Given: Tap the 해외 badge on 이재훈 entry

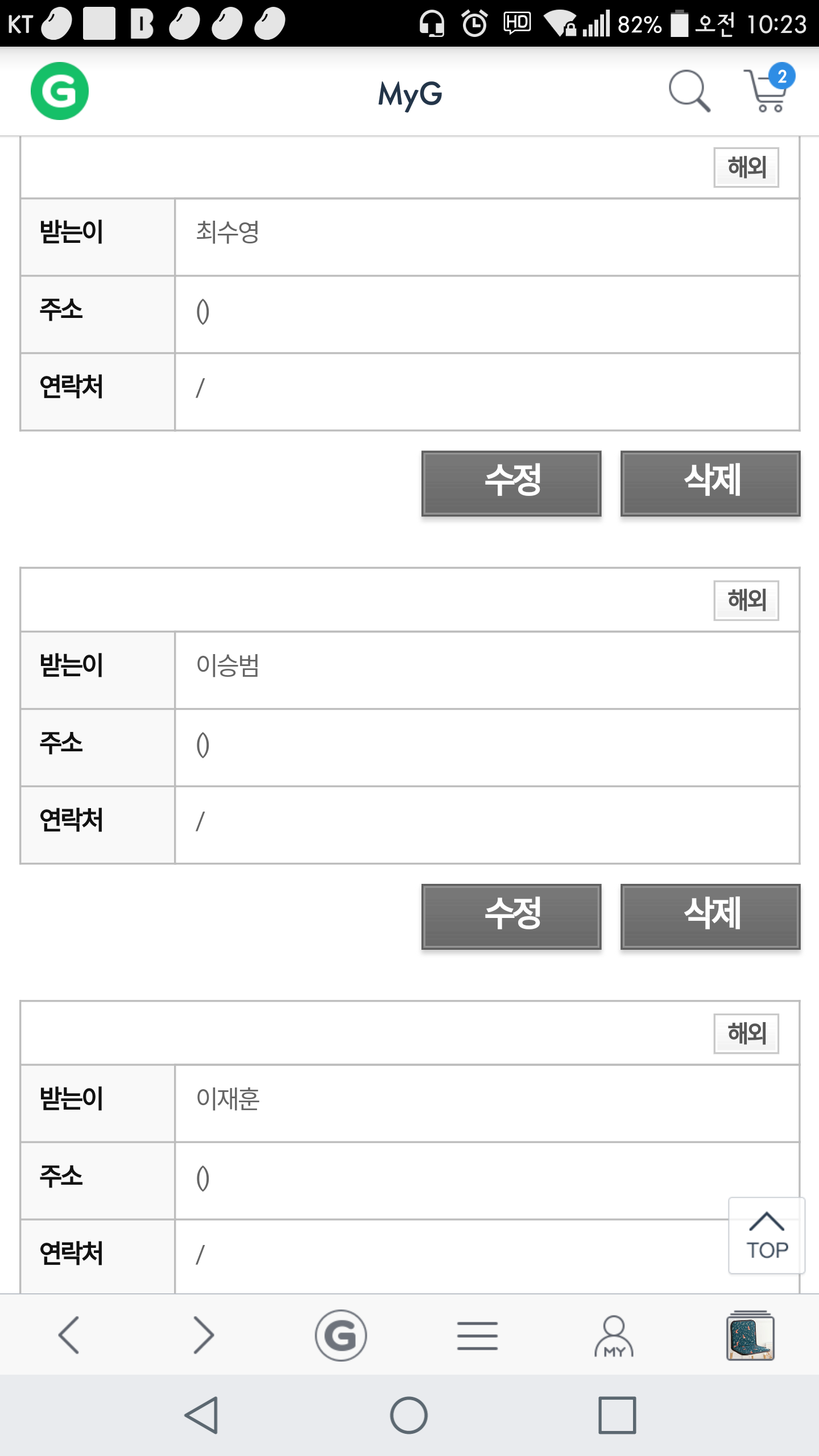Looking at the screenshot, I should coord(746,1033).
